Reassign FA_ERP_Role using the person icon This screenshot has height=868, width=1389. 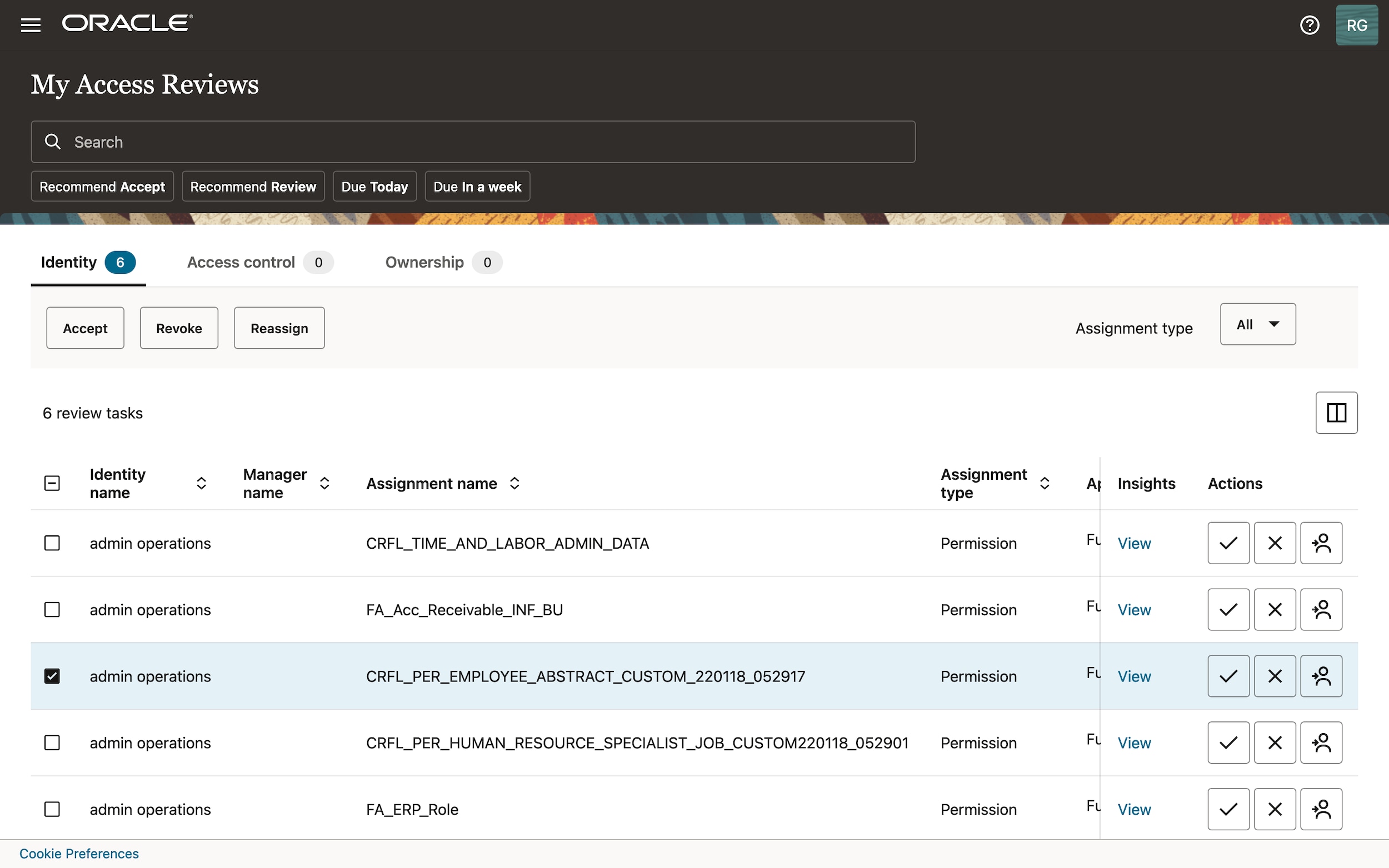click(x=1321, y=809)
